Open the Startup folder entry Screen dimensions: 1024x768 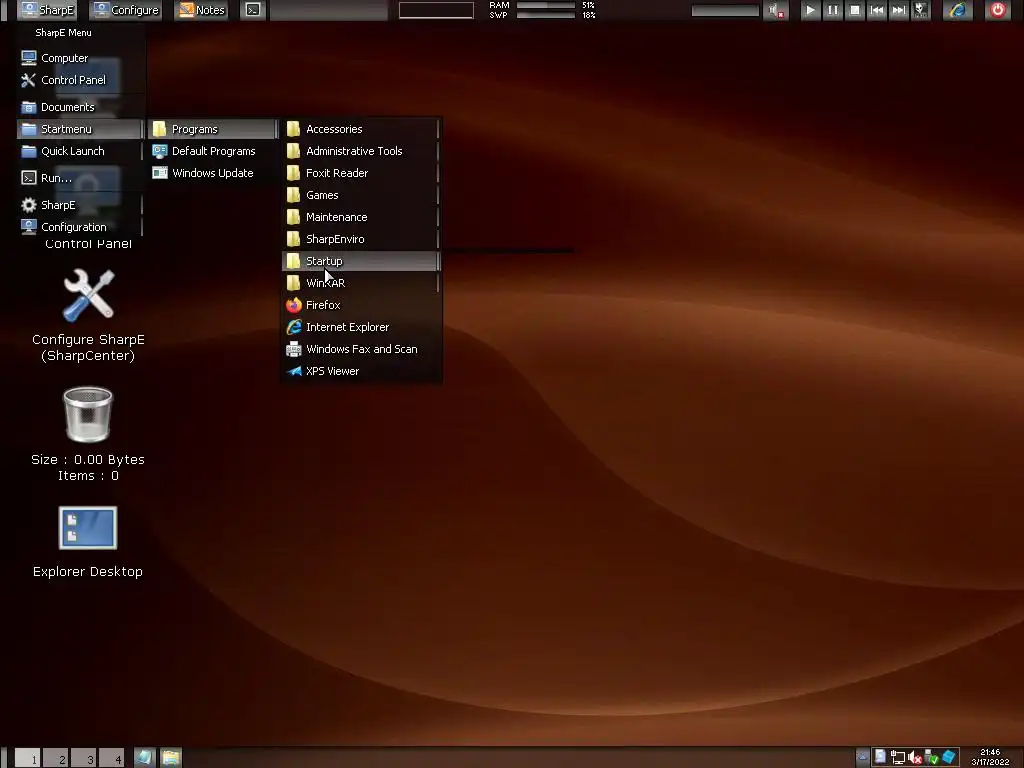[362, 261]
